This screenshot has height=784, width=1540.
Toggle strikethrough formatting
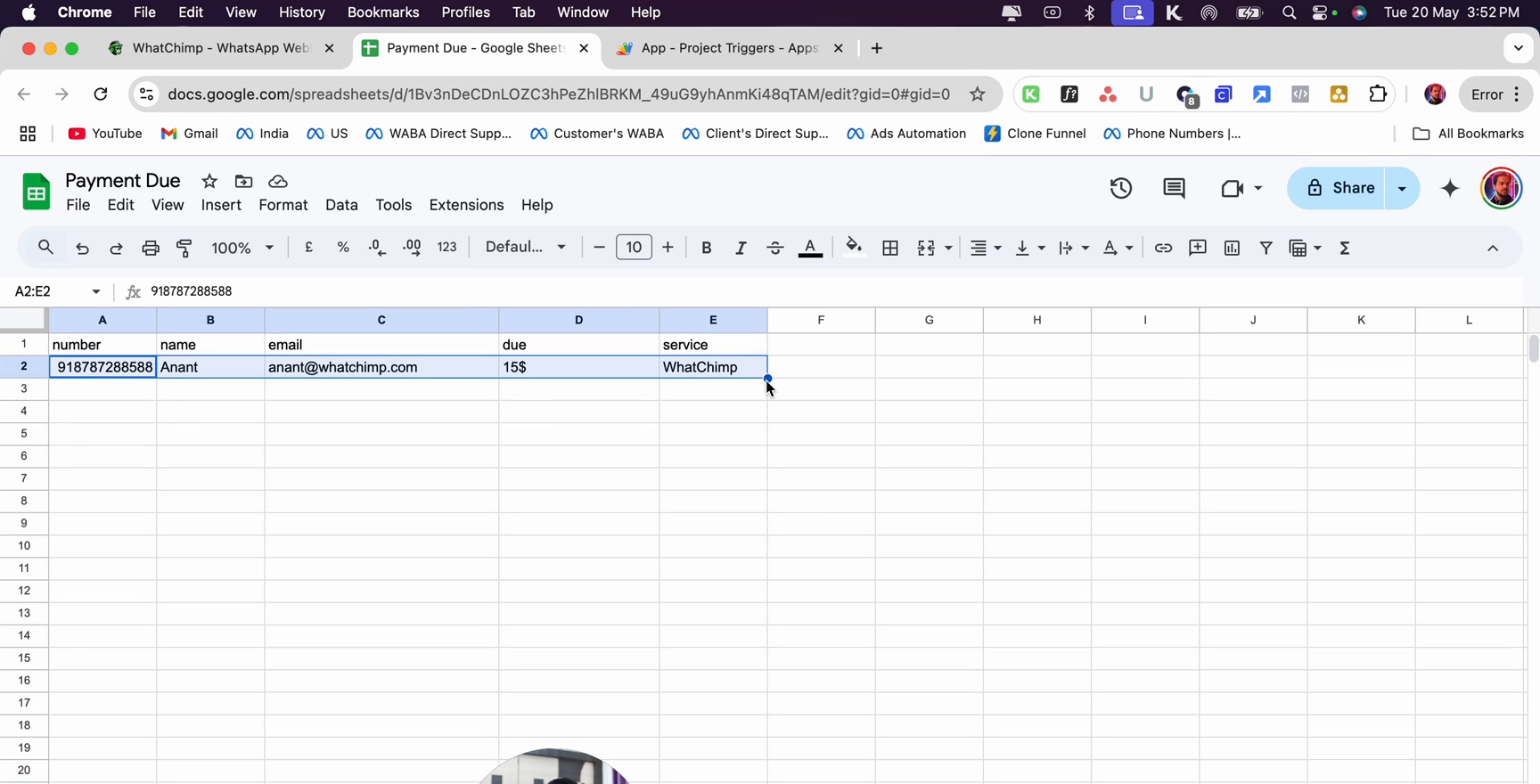coord(775,248)
